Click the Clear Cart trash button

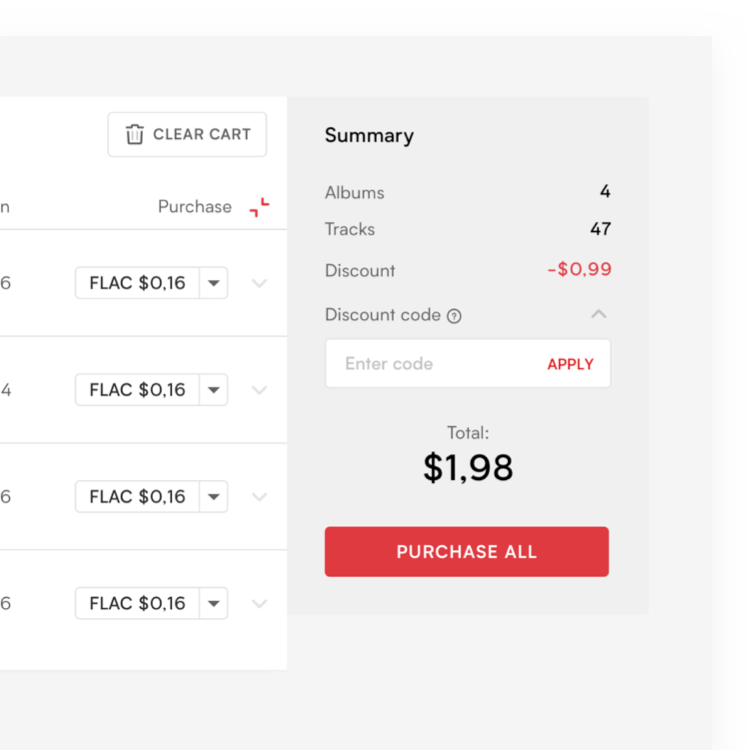[x=187, y=134]
